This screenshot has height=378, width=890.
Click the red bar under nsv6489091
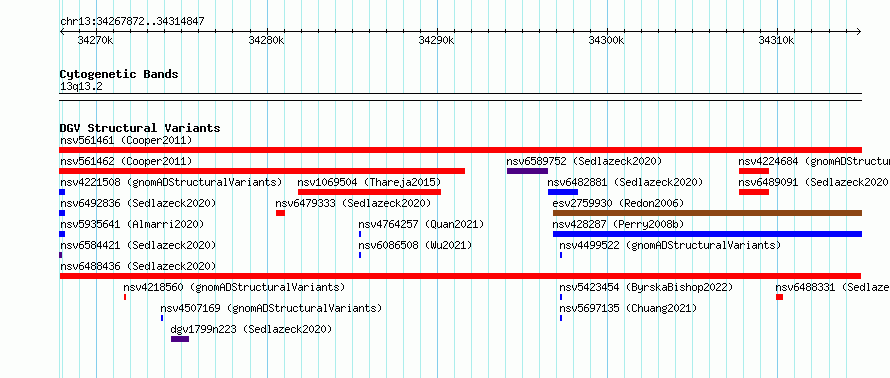[x=754, y=192]
